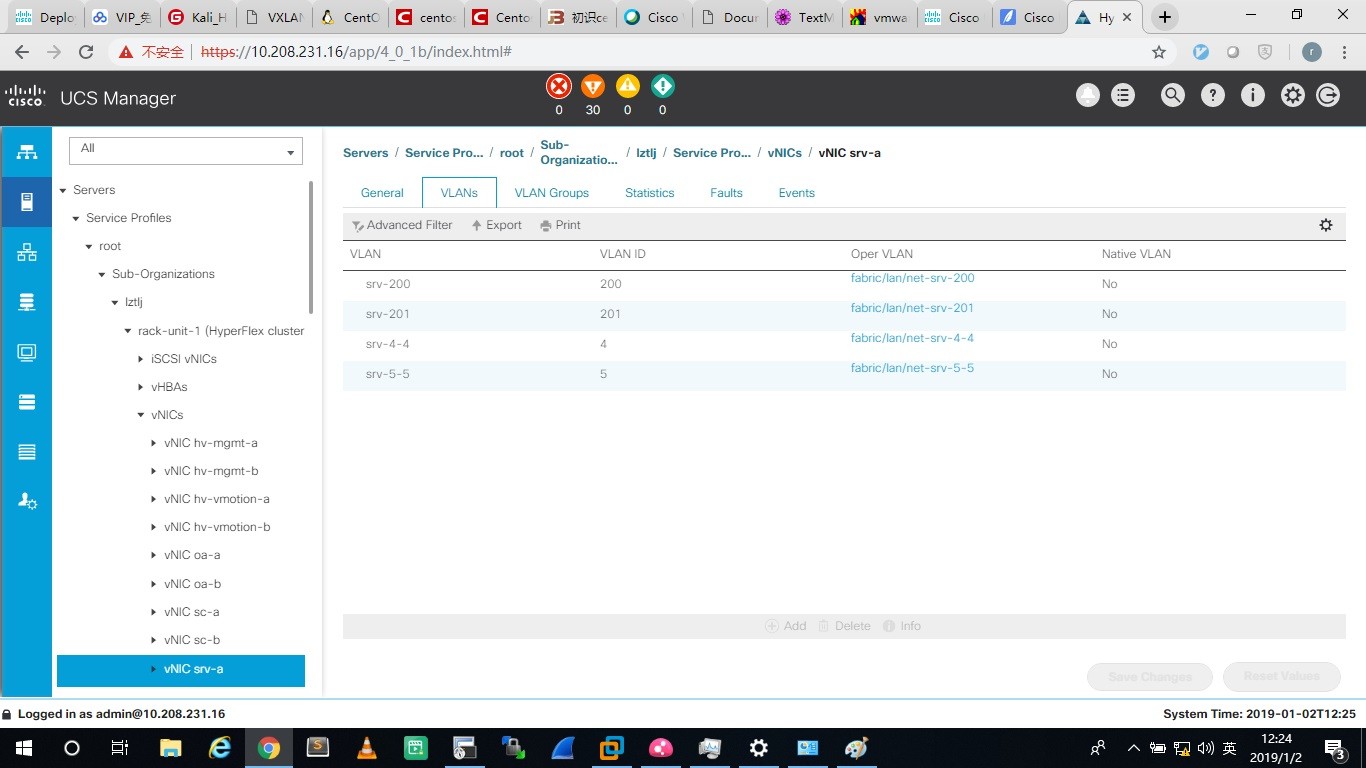Collapse the Sub-Organizations tree node

[102, 274]
